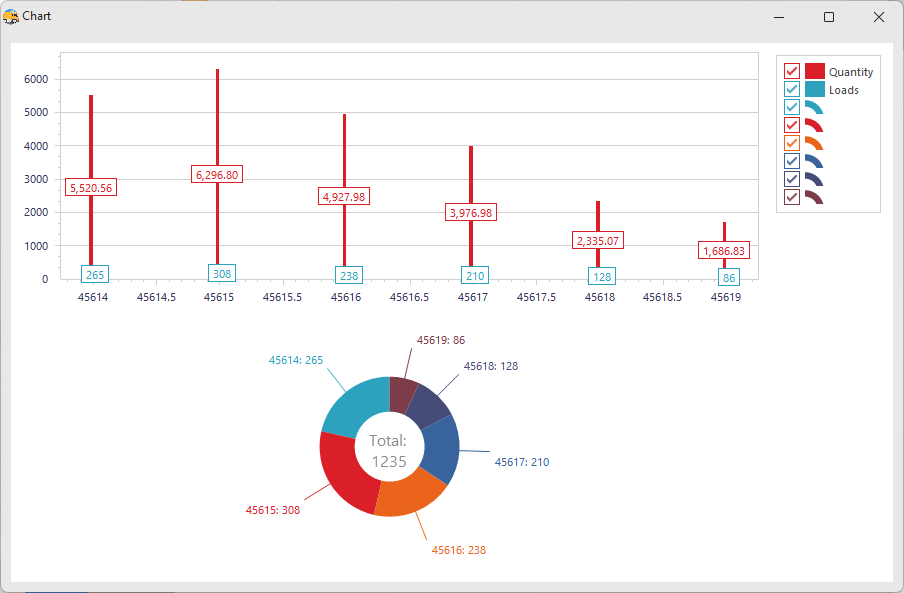Click the Chart app icon in title bar
This screenshot has height=593, width=904.
(11, 17)
